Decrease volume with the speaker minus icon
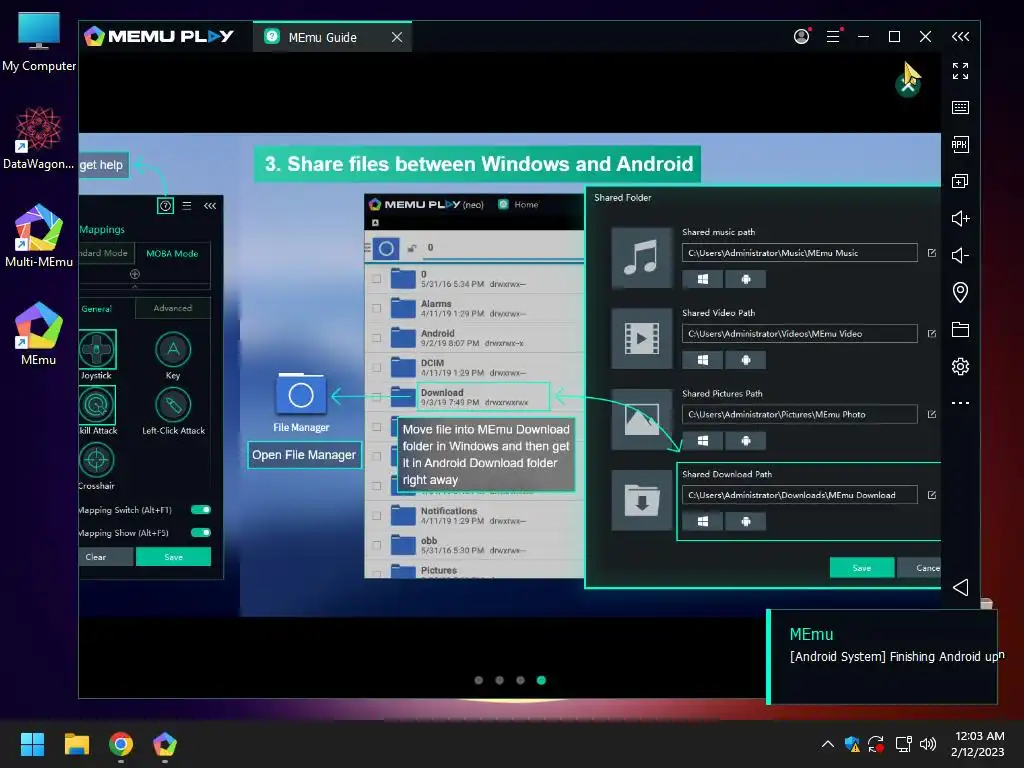 [960, 255]
